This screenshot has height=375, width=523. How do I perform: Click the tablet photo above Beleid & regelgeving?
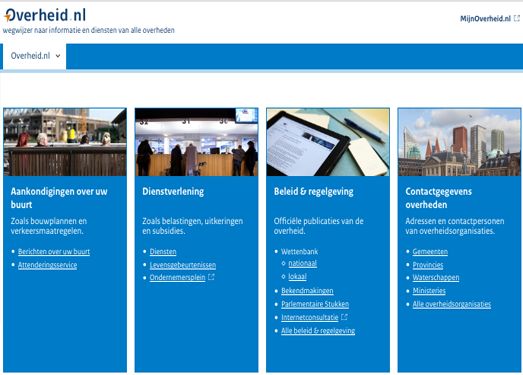(x=328, y=142)
